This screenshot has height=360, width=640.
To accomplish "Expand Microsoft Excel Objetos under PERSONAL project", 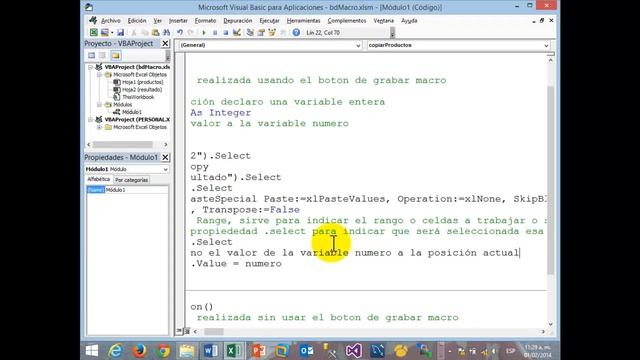I will pos(99,127).
